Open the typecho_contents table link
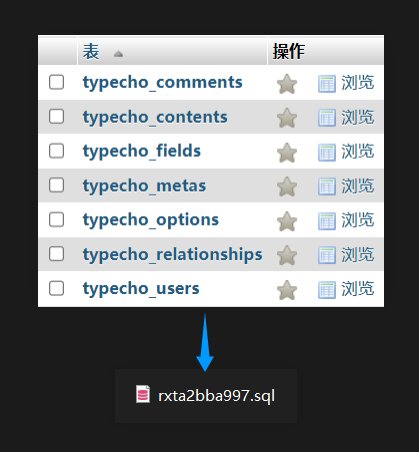The height and width of the screenshot is (452, 419). click(155, 117)
